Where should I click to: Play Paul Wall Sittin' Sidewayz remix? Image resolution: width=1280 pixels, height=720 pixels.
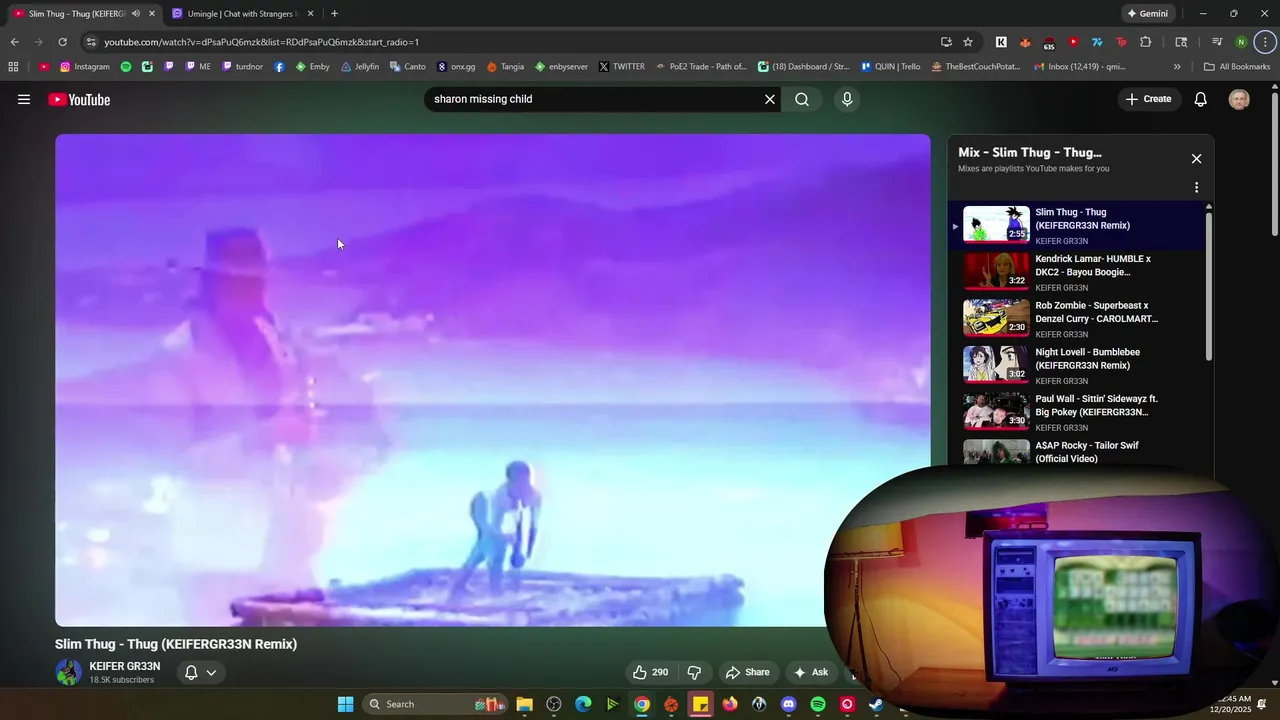coord(1078,411)
